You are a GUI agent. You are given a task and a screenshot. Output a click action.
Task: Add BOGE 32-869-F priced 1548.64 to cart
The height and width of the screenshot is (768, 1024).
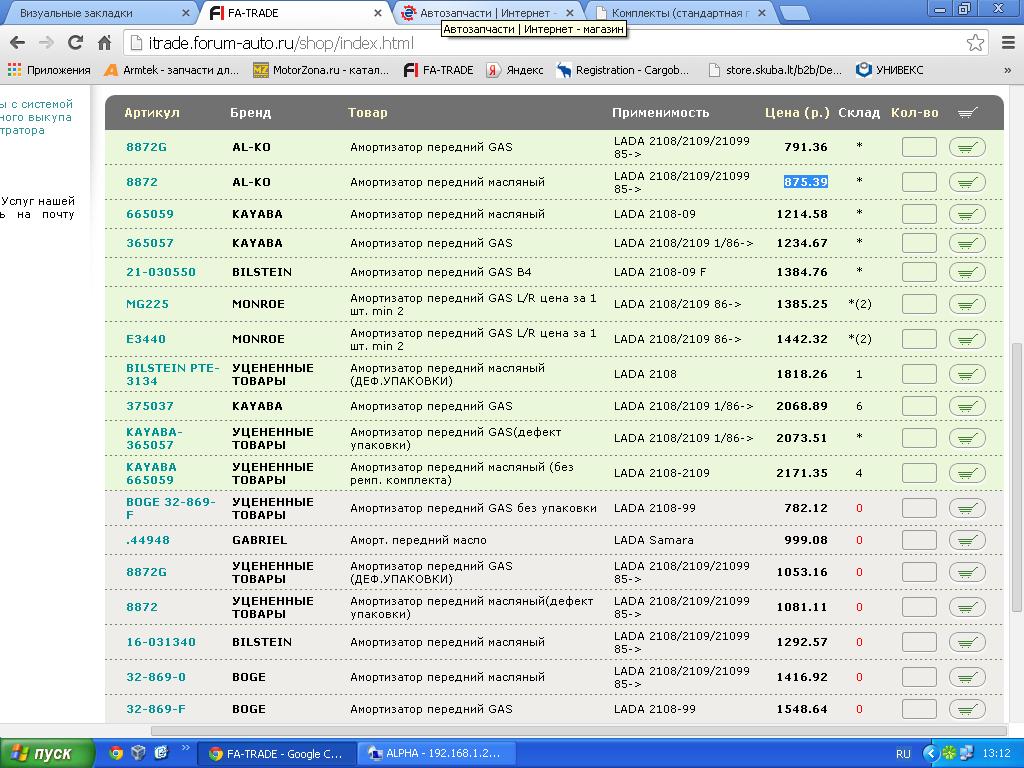[967, 709]
